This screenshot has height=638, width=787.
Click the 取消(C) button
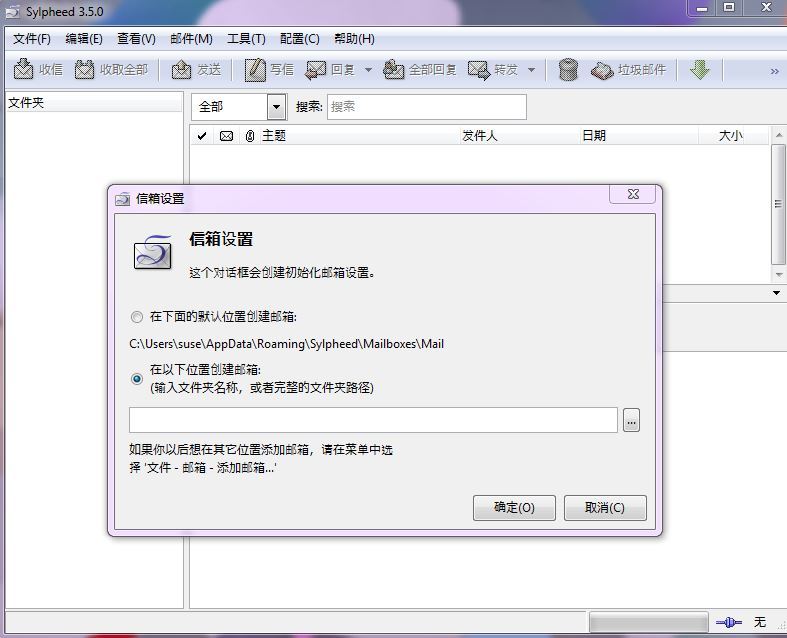click(605, 507)
